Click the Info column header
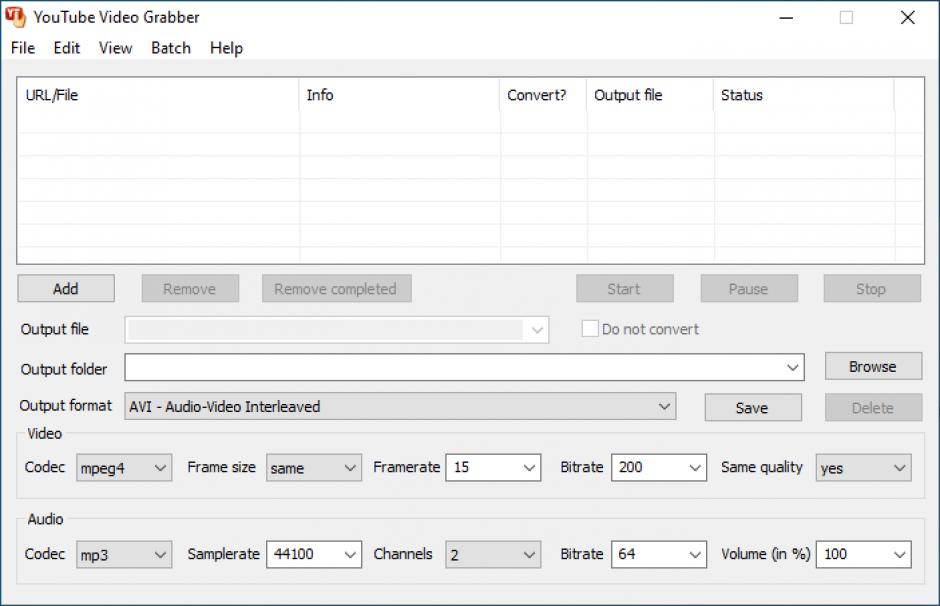Image resolution: width=940 pixels, height=606 pixels. click(x=399, y=95)
